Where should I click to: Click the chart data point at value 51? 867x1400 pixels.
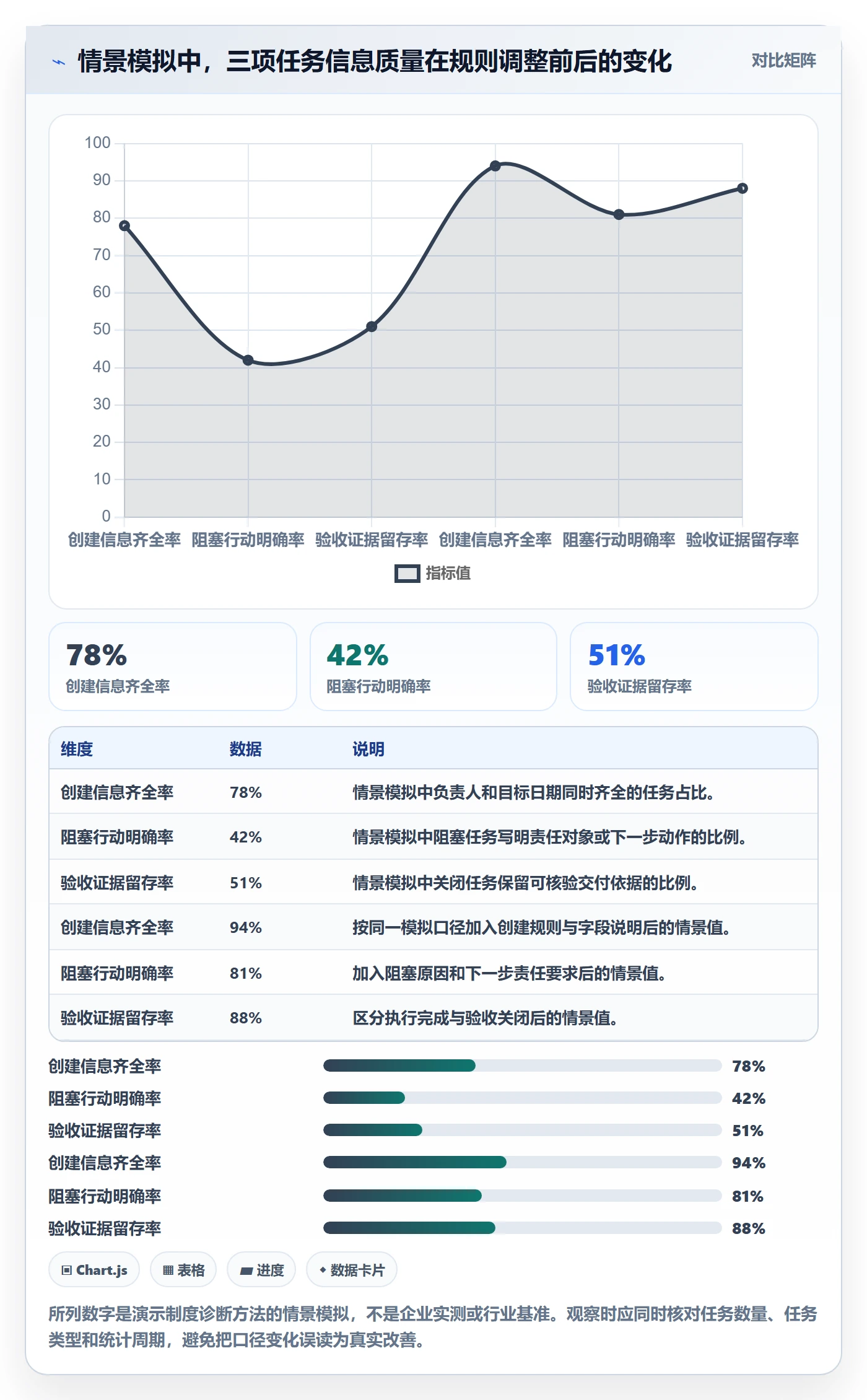click(372, 326)
